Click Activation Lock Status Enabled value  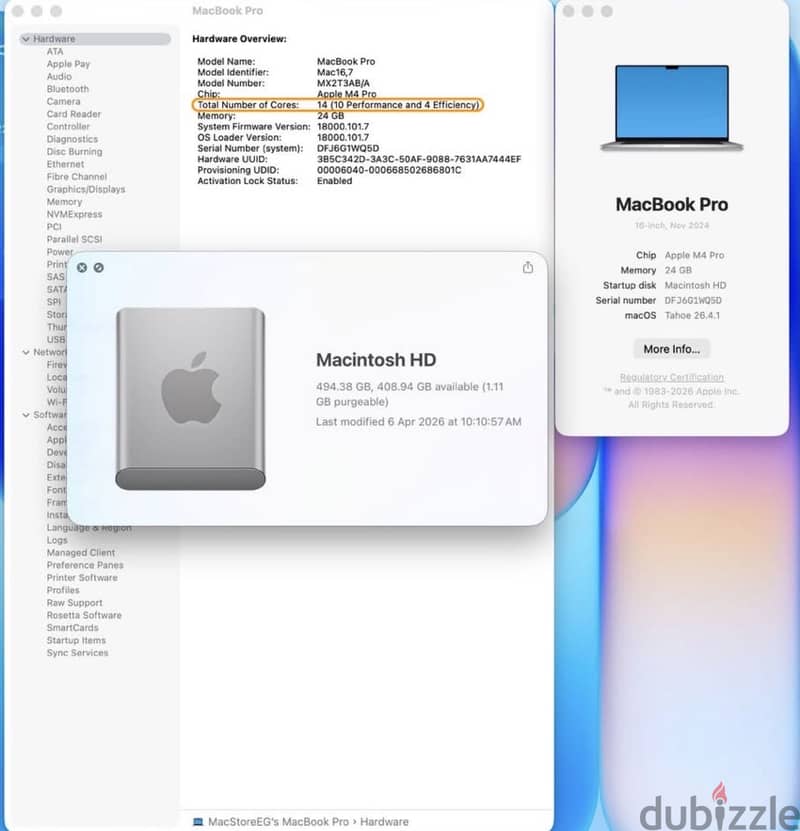click(334, 181)
